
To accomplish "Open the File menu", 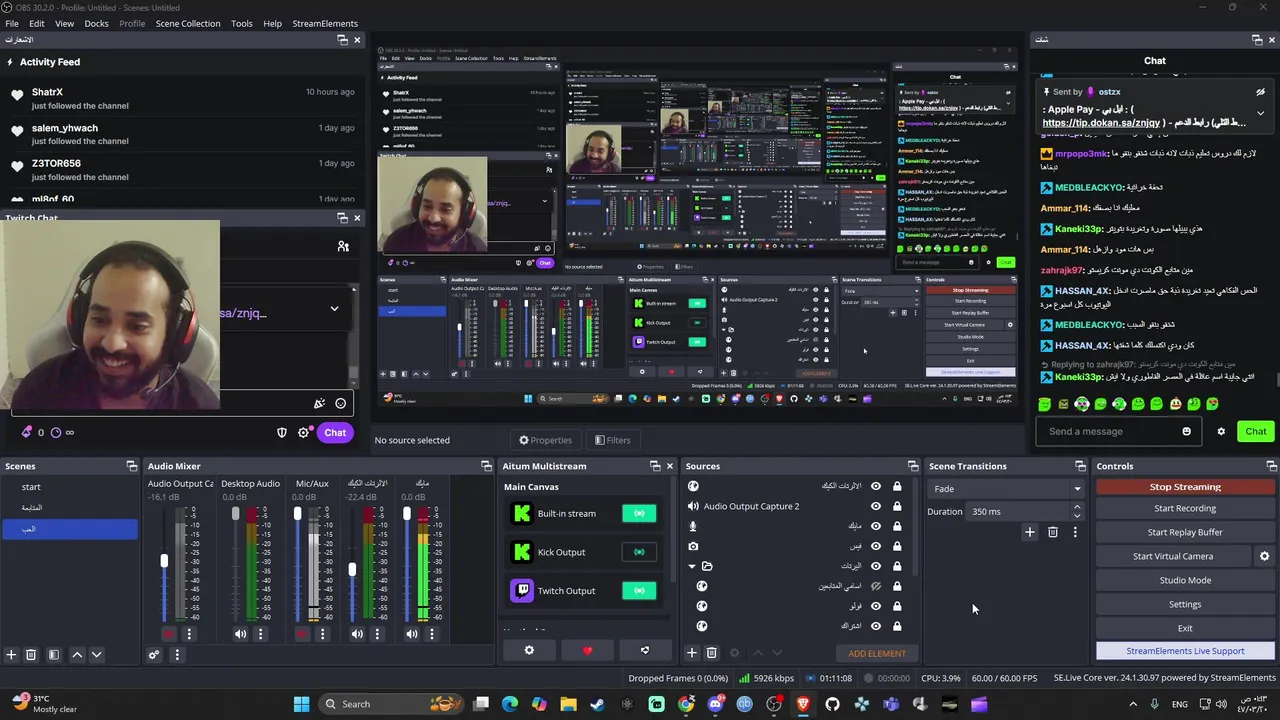I will (x=12, y=23).
